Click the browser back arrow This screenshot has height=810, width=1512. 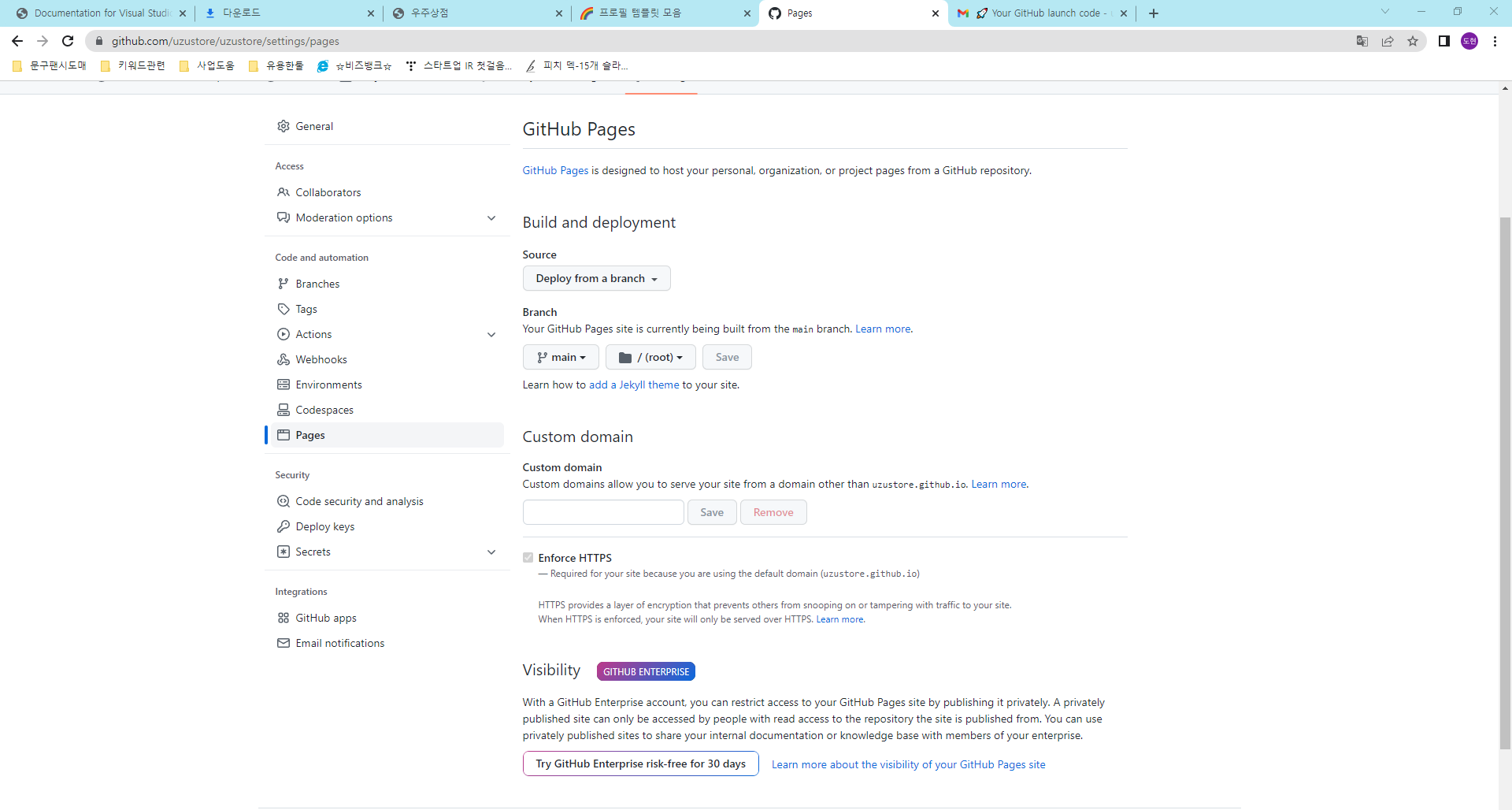tap(17, 41)
